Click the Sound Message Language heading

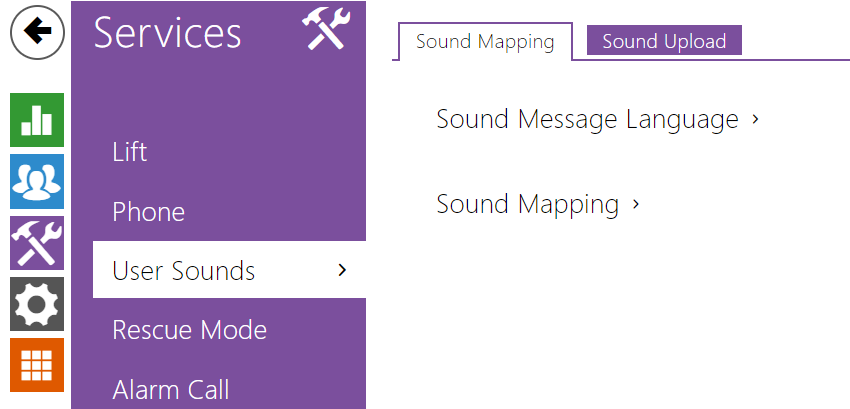pos(588,119)
